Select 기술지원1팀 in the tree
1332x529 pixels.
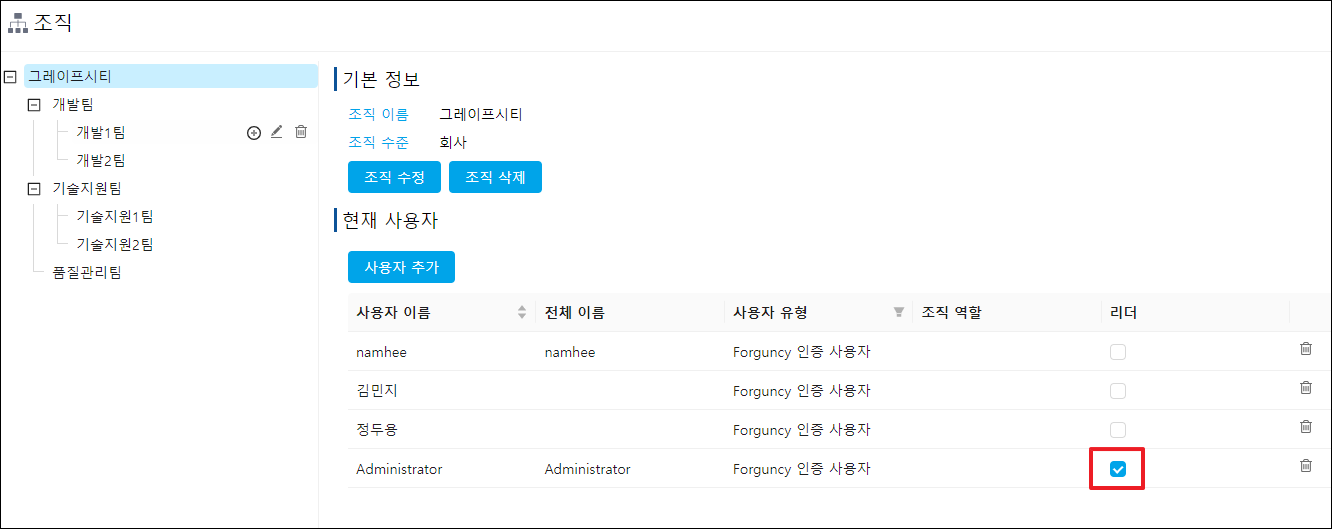coord(114,216)
